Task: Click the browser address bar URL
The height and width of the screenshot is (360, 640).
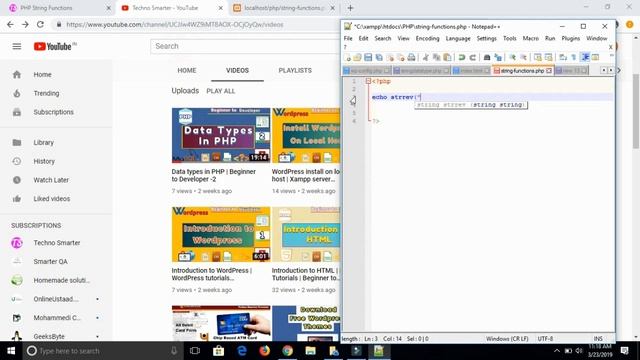Action: [x=175, y=24]
